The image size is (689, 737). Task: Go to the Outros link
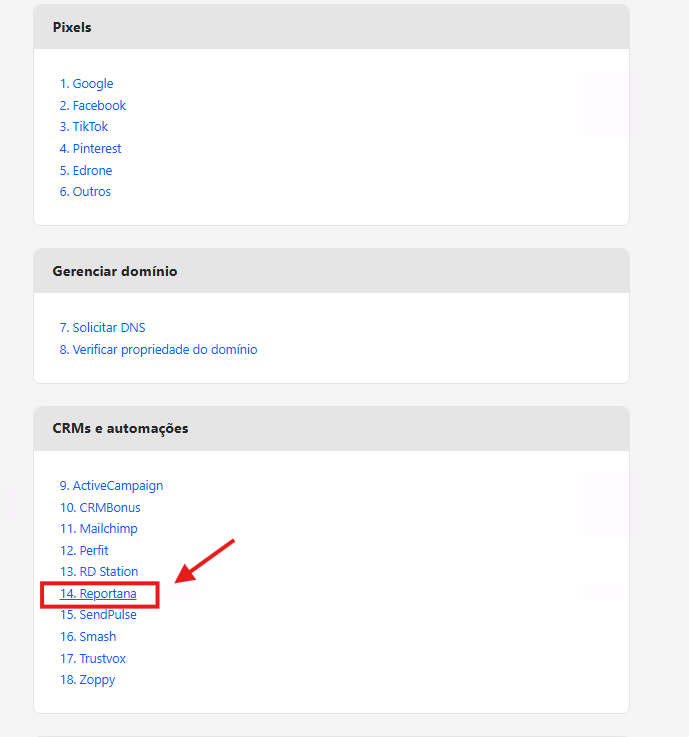click(x=85, y=192)
